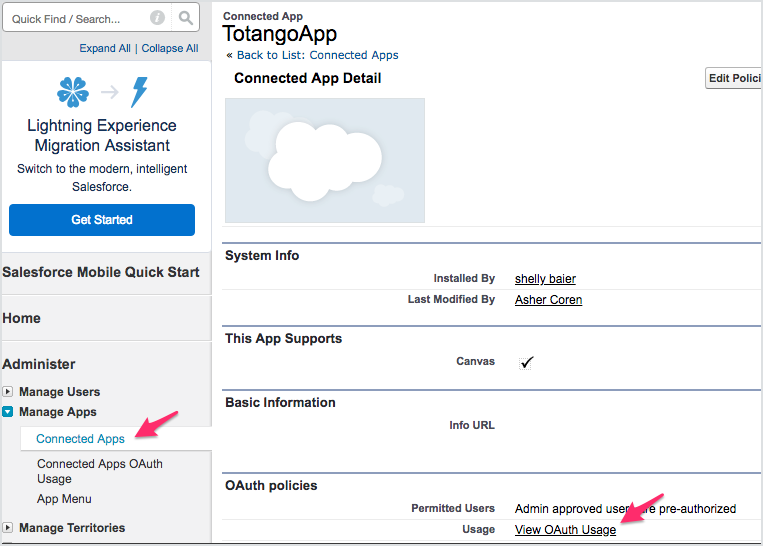This screenshot has height=546, width=763.
Task: Click the blue flower migration icon
Action: [x=73, y=92]
